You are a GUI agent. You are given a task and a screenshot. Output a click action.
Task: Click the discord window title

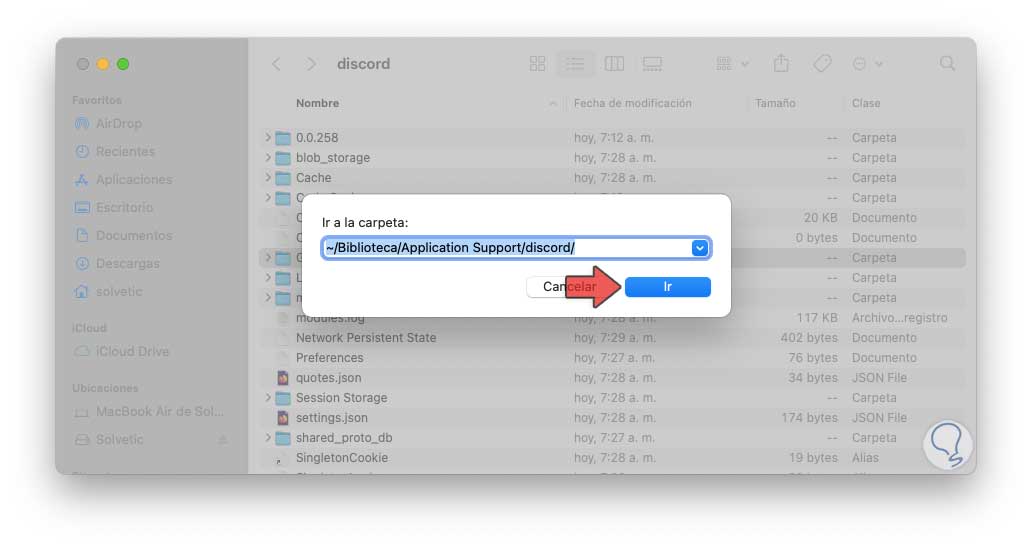coord(363,64)
